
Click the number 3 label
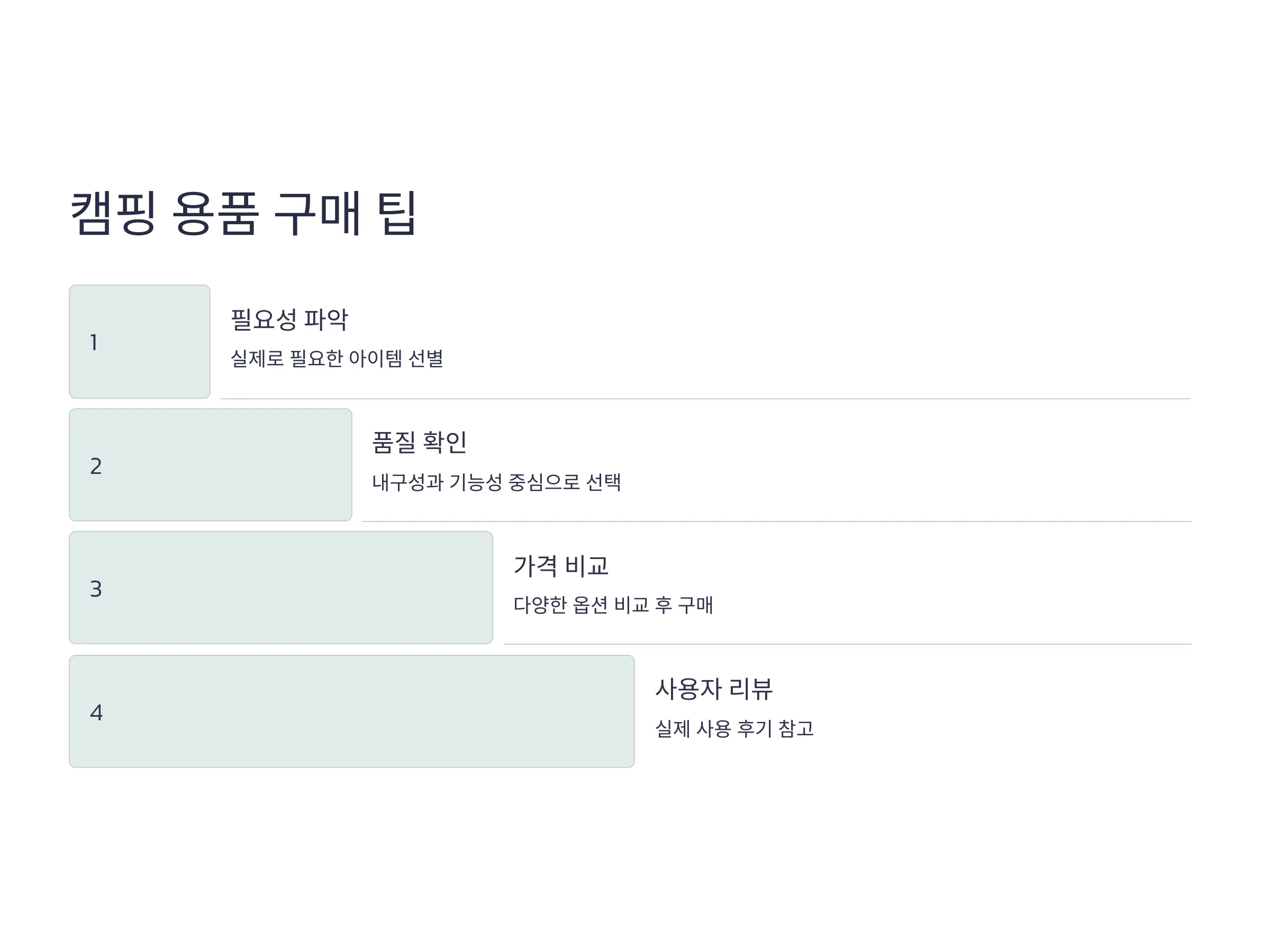(96, 589)
